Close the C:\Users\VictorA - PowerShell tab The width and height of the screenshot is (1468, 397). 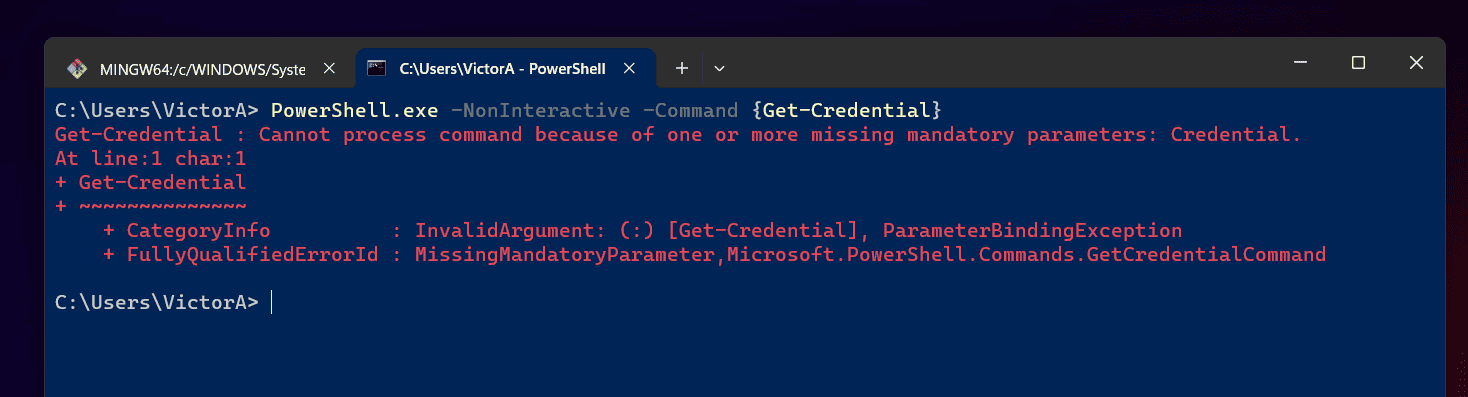(x=629, y=69)
